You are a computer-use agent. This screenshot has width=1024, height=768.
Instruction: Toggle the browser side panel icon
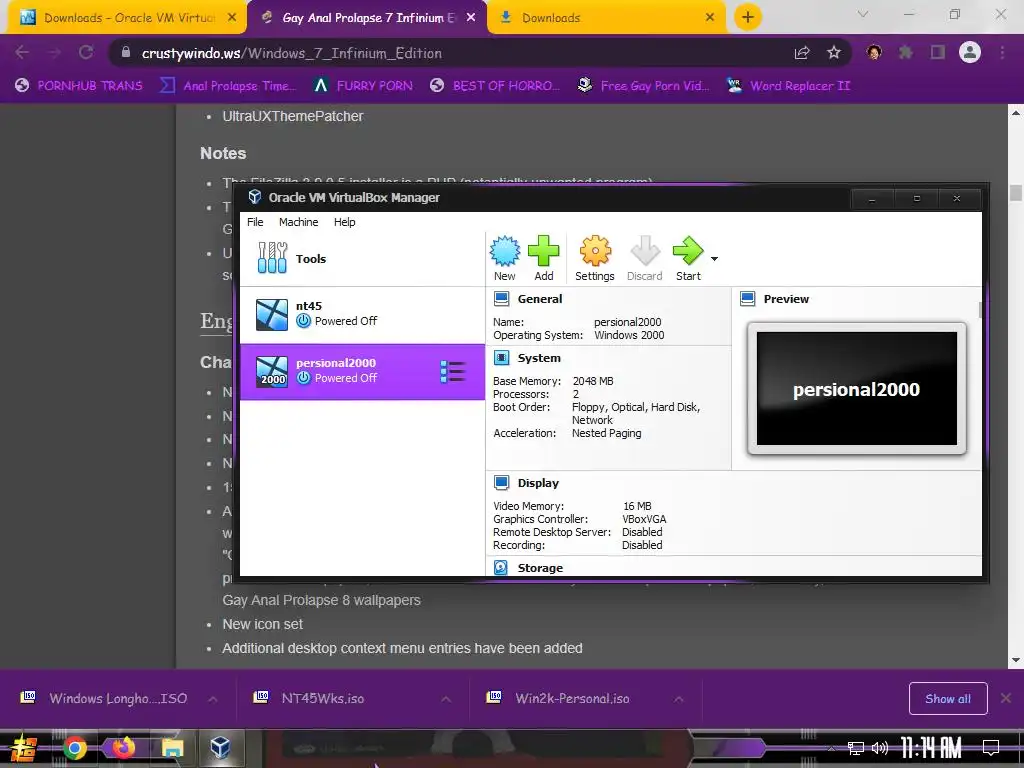pyautogui.click(x=938, y=53)
